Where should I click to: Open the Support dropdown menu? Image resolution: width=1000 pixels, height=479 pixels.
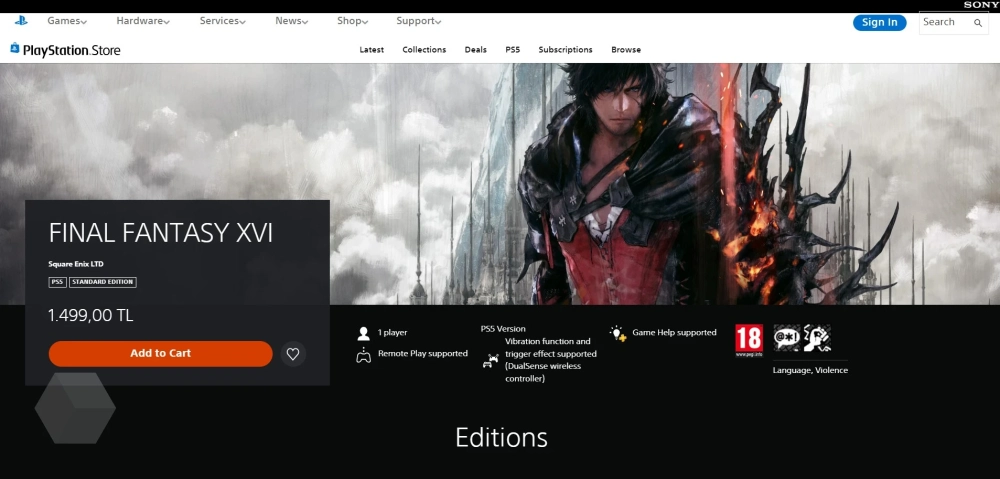click(x=419, y=21)
